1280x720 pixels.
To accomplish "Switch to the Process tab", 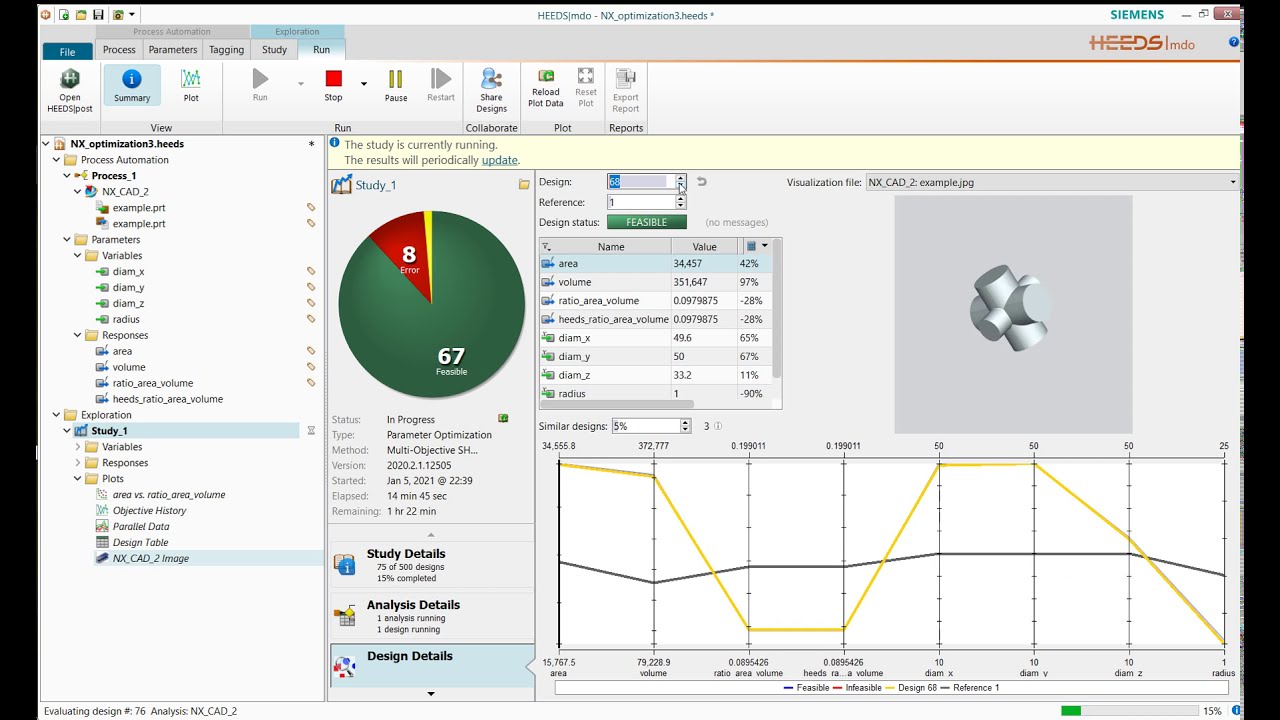I will click(x=119, y=50).
